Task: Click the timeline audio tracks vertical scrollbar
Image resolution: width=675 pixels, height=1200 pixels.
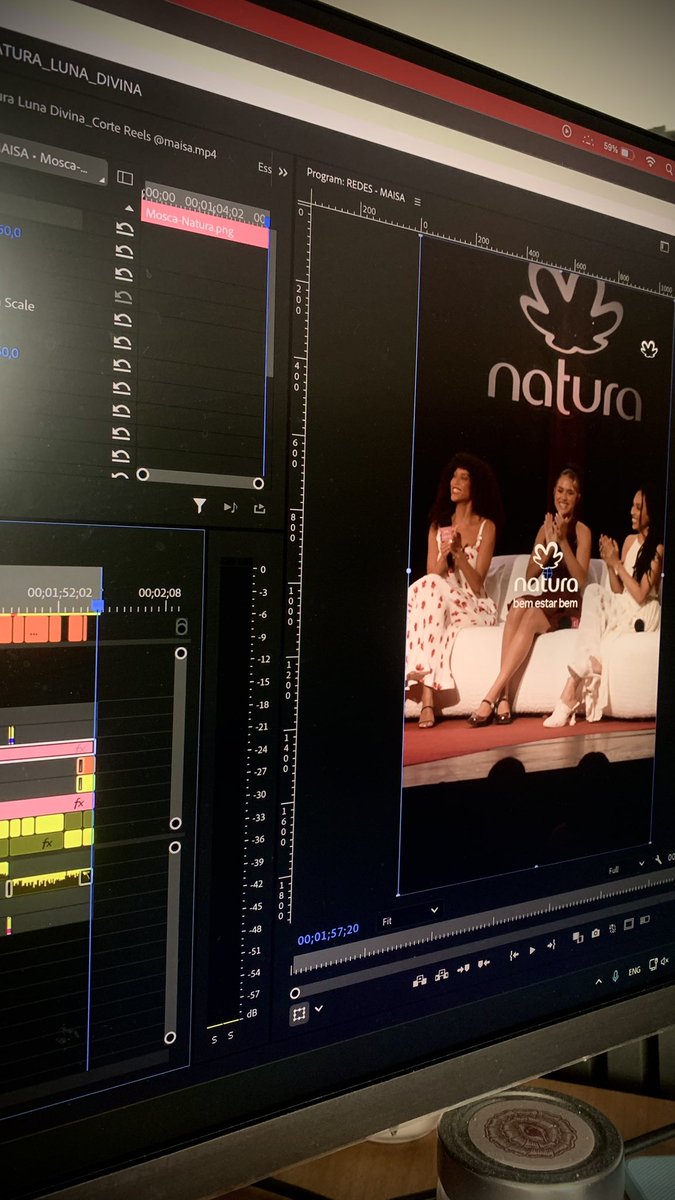Action: click(172, 943)
